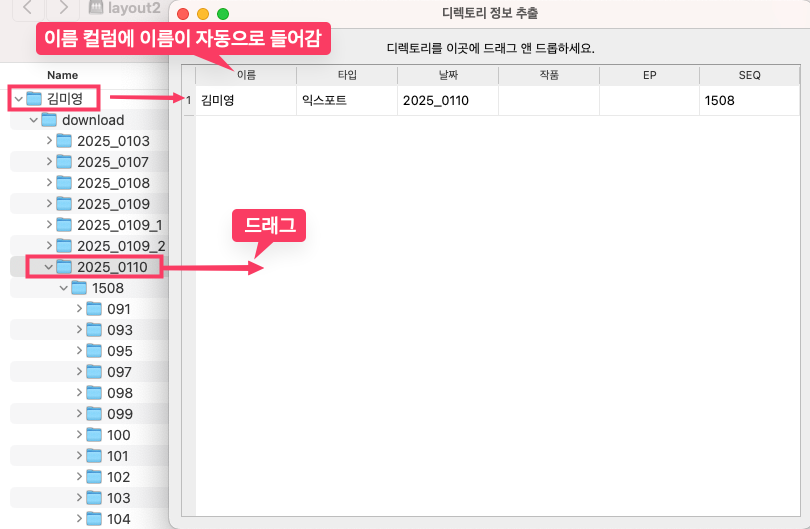The height and width of the screenshot is (529, 810).
Task: Select the empty EP cell in row 1
Action: (649, 100)
